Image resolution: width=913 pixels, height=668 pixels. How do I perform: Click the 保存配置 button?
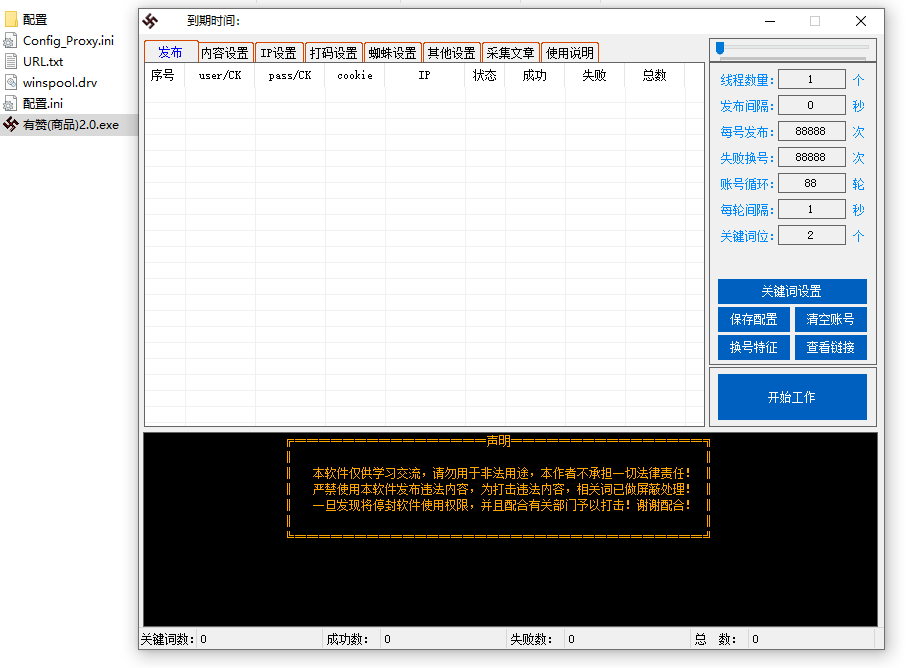pos(753,319)
